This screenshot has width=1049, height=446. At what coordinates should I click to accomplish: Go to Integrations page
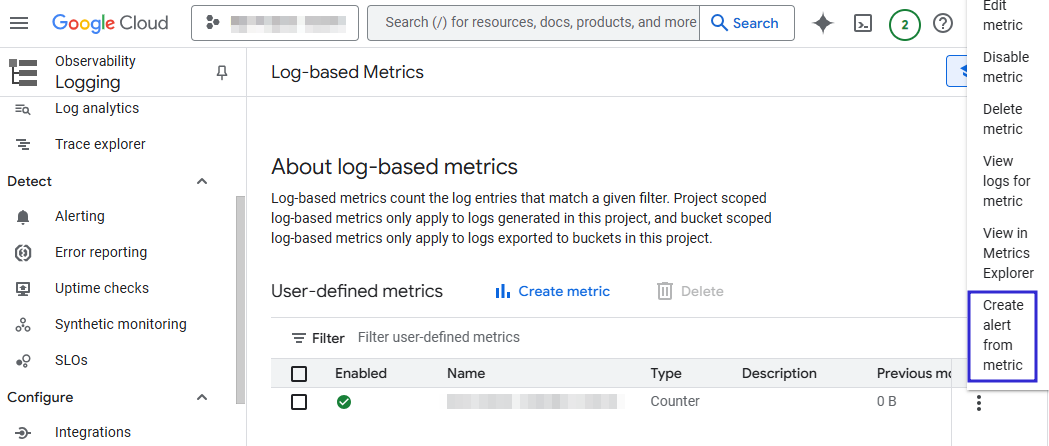(93, 433)
